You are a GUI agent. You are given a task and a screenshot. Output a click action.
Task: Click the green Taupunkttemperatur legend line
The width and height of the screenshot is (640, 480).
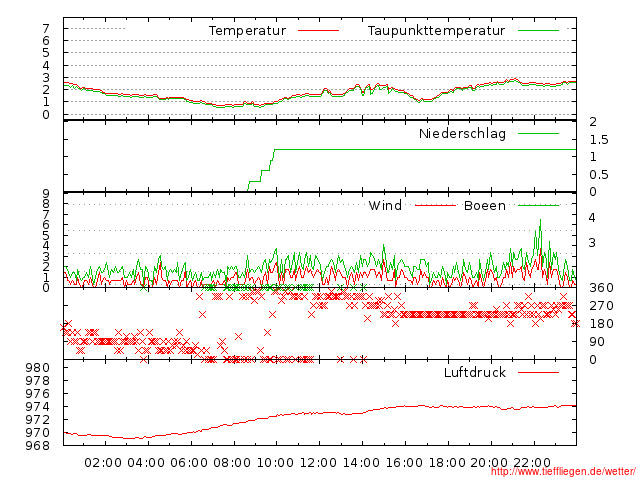point(538,31)
